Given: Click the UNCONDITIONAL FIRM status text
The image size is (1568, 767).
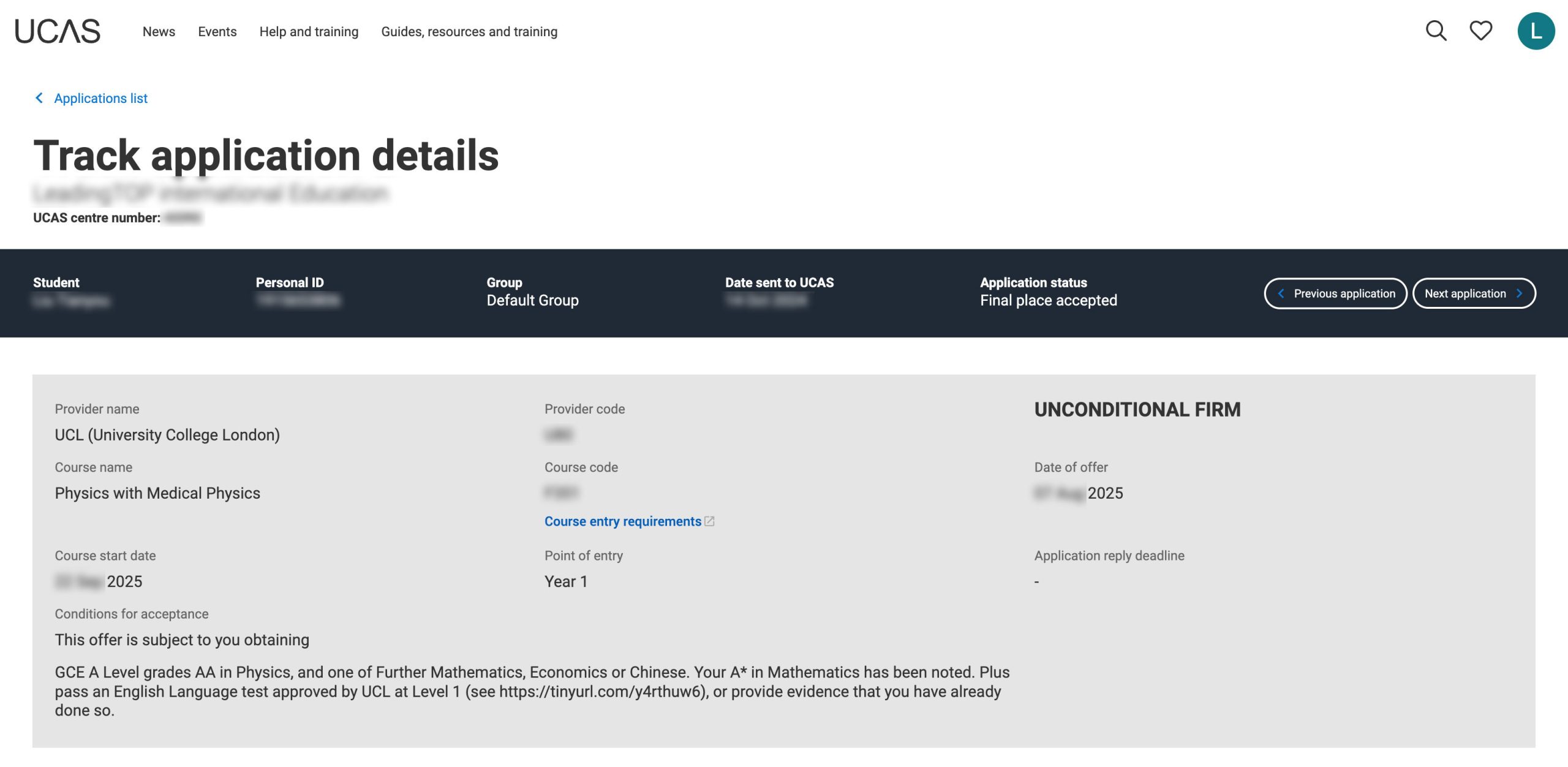Looking at the screenshot, I should click(1137, 409).
